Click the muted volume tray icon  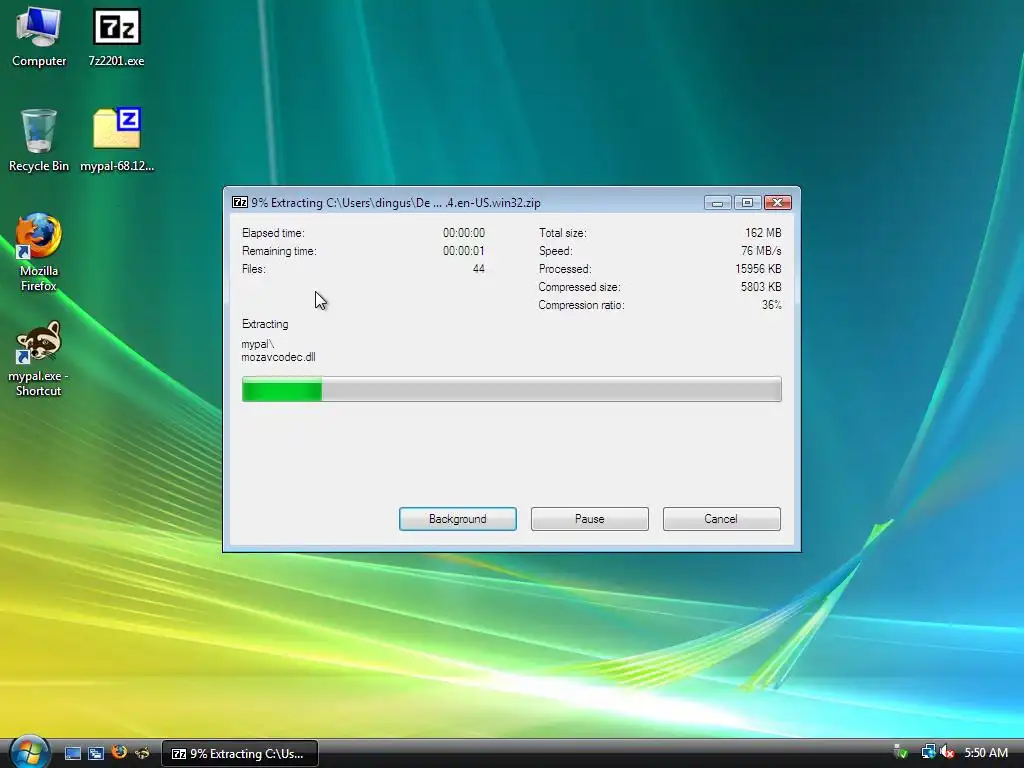click(x=947, y=752)
